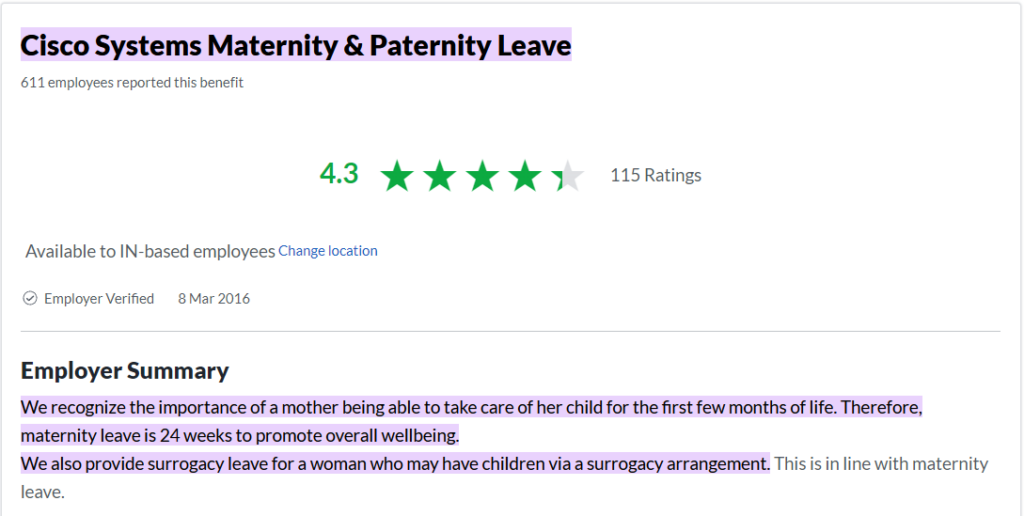Open the Change location link

(328, 251)
